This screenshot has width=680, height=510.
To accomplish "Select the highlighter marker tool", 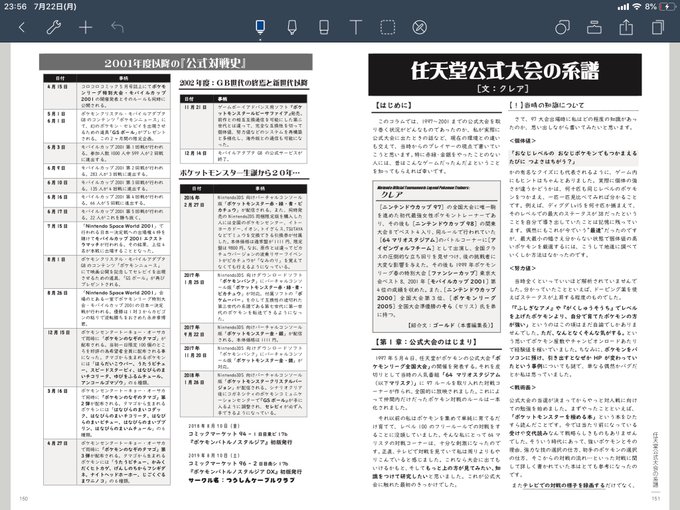I will [x=292, y=27].
